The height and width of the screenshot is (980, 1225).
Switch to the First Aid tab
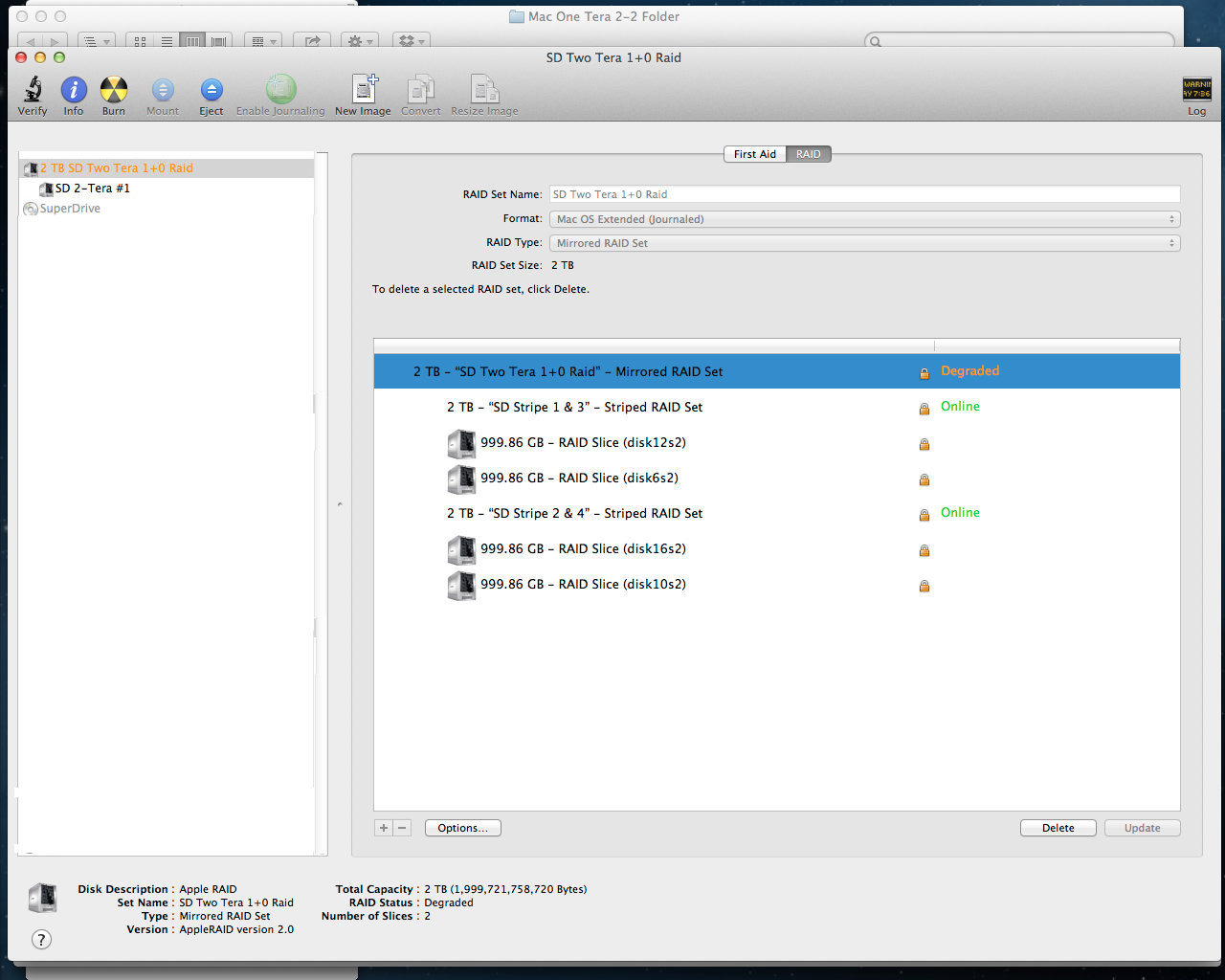pos(754,153)
